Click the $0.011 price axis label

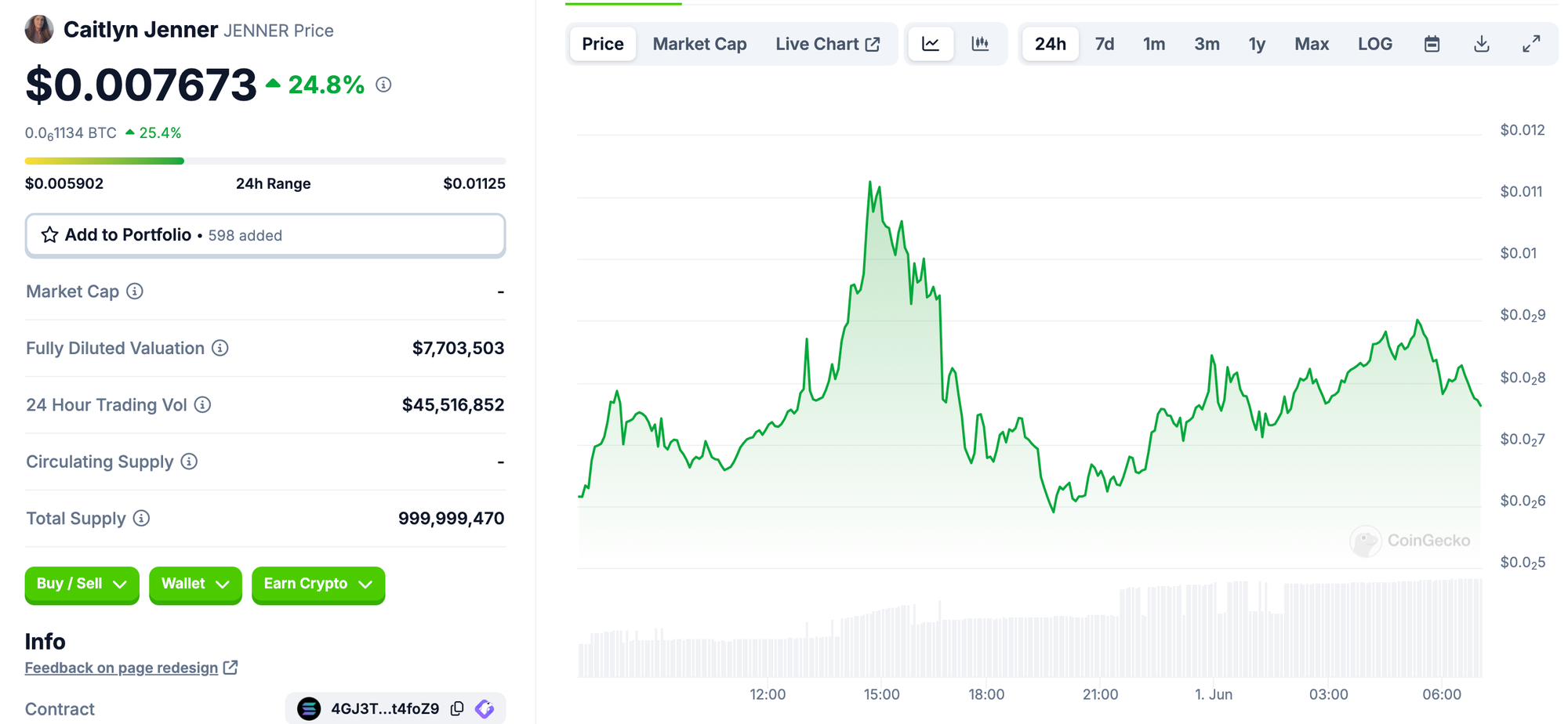point(1521,191)
